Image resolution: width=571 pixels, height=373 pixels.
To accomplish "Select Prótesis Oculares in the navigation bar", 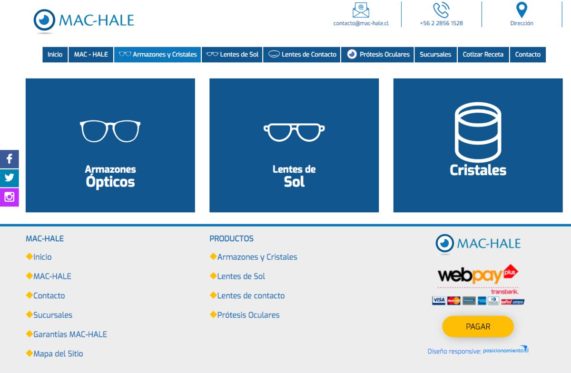I will pos(377,55).
